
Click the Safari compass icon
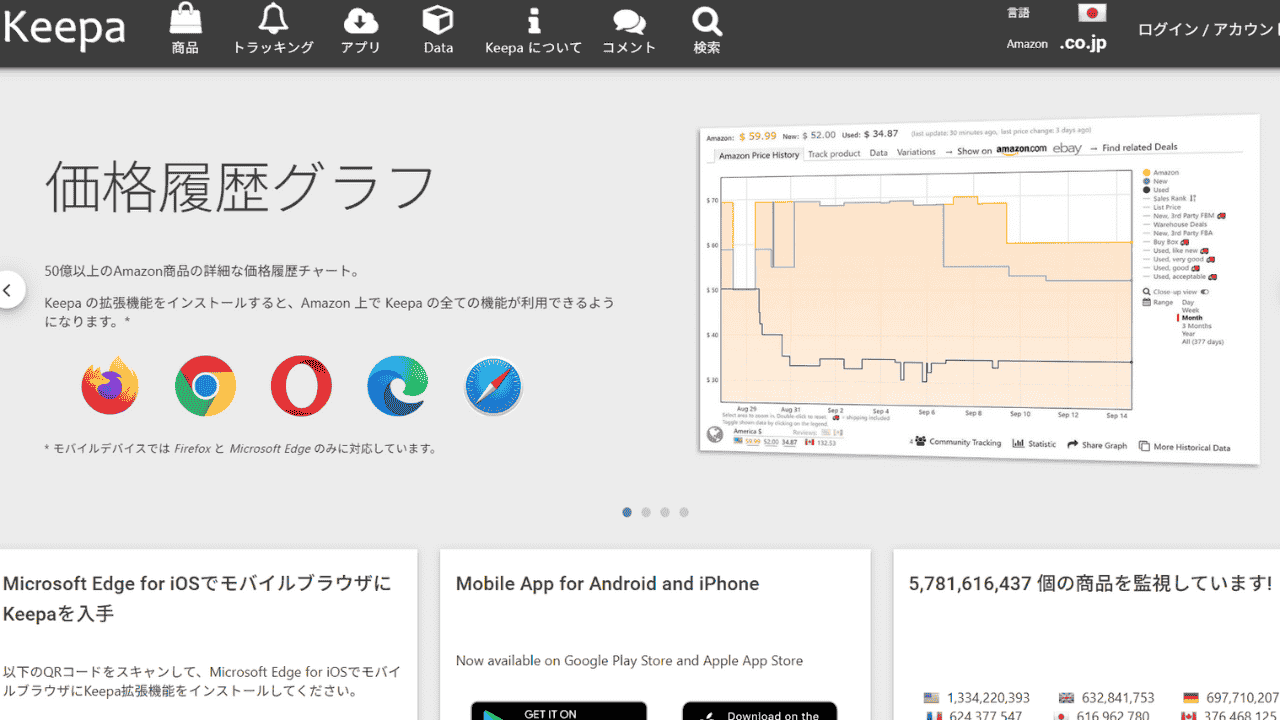493,386
